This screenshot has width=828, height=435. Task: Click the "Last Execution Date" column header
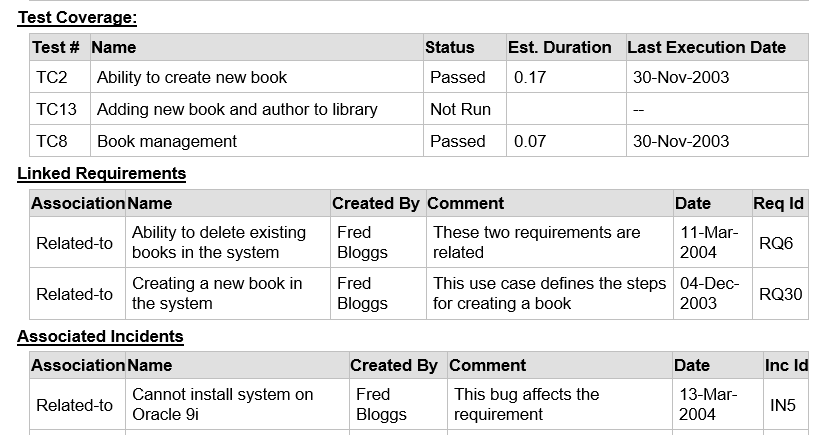[706, 47]
